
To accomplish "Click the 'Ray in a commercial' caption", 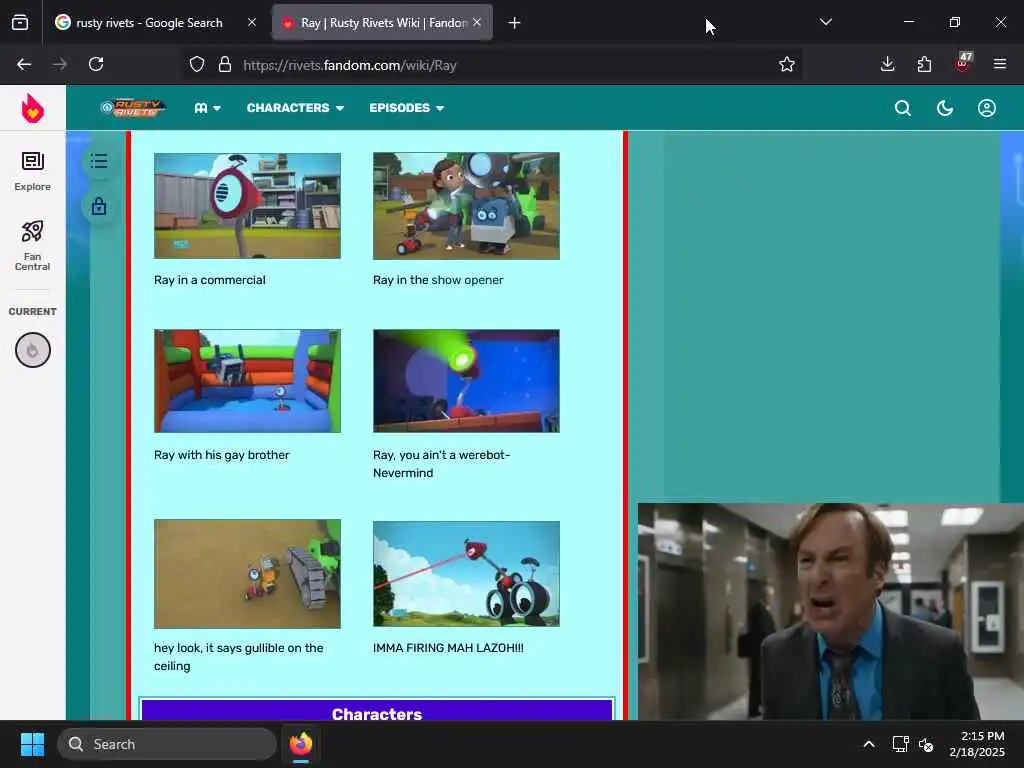I will click(x=210, y=280).
